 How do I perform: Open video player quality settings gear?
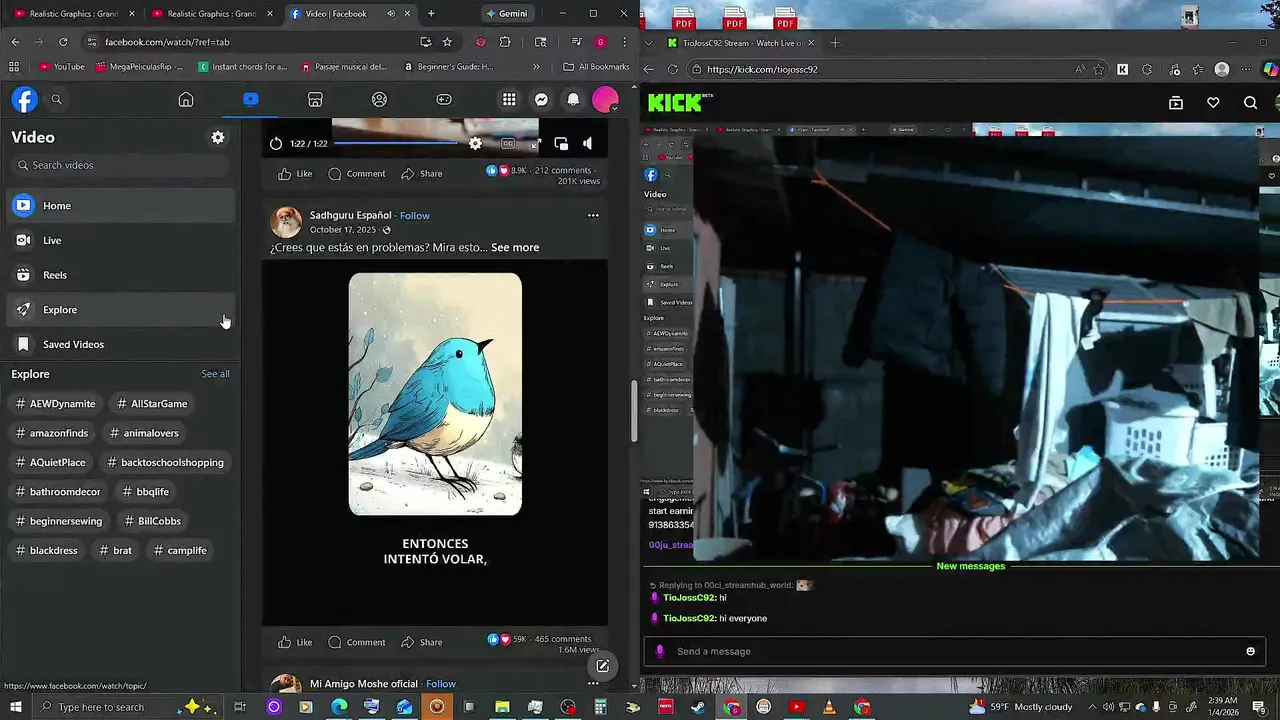coord(475,143)
